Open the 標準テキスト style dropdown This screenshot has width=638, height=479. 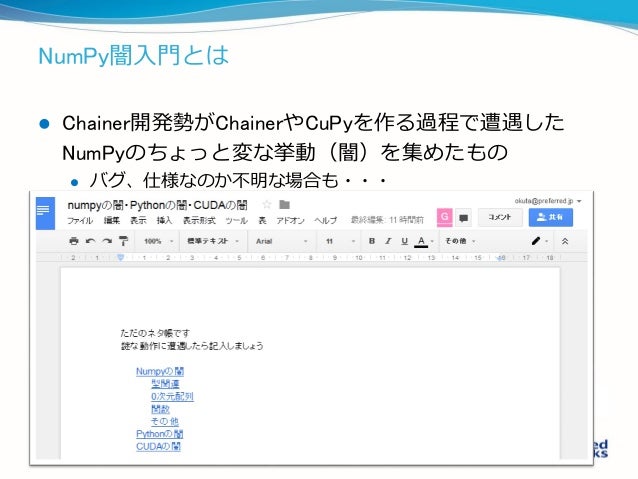212,241
